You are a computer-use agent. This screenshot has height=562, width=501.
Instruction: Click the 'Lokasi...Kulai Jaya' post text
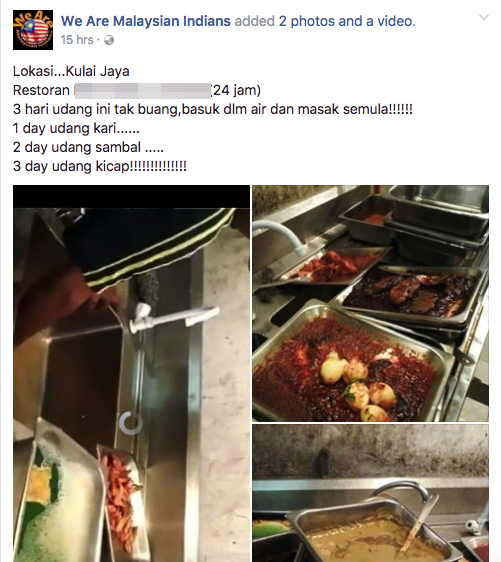click(x=71, y=71)
